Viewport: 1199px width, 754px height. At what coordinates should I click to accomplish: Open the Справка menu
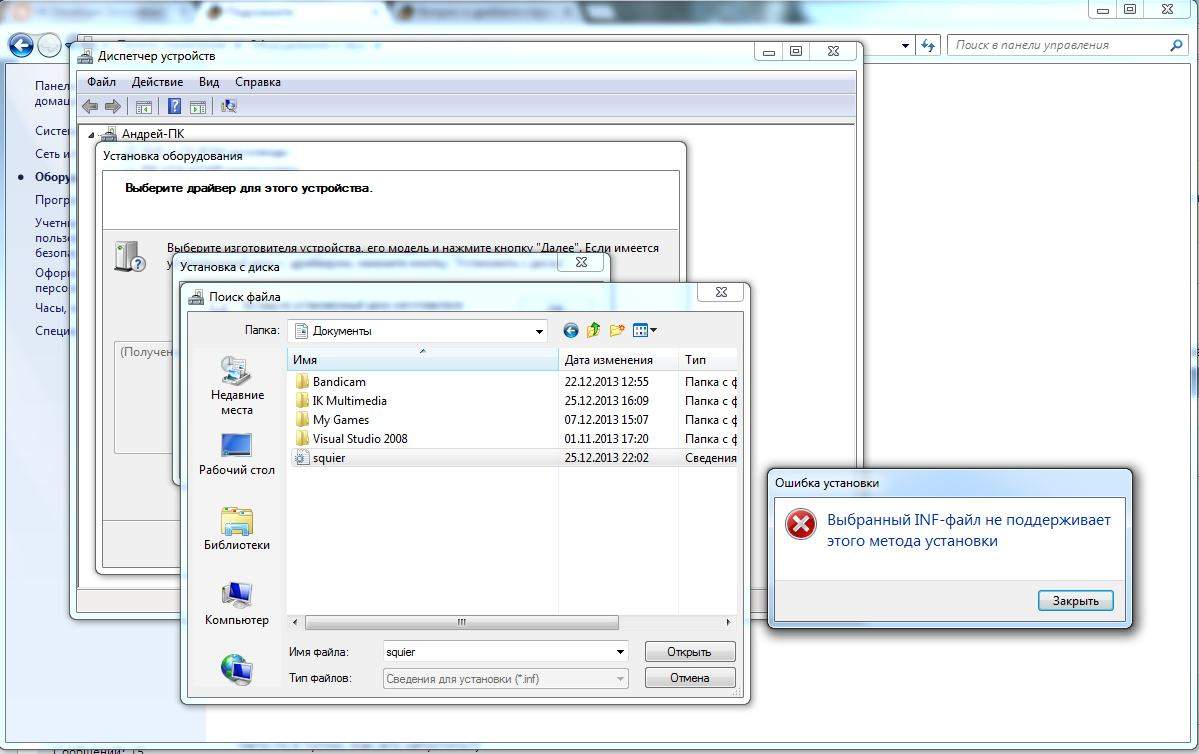click(x=258, y=82)
